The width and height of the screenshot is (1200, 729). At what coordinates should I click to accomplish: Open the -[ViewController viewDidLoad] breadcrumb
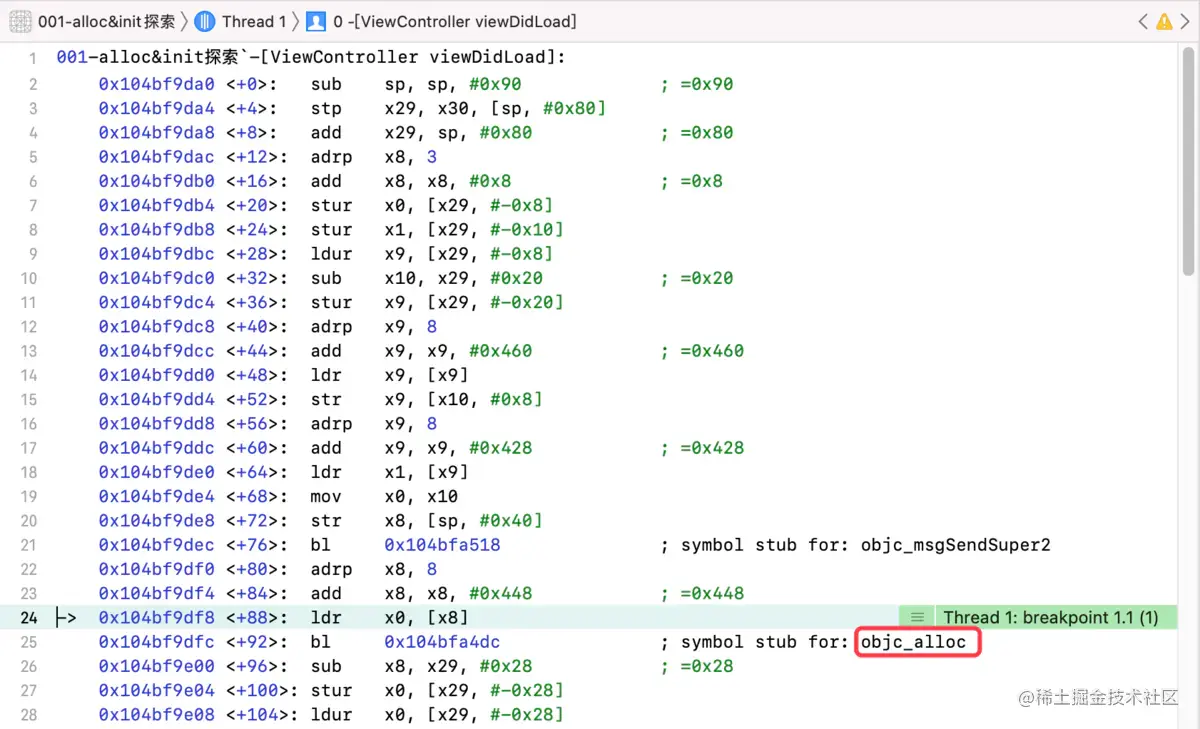tap(455, 21)
